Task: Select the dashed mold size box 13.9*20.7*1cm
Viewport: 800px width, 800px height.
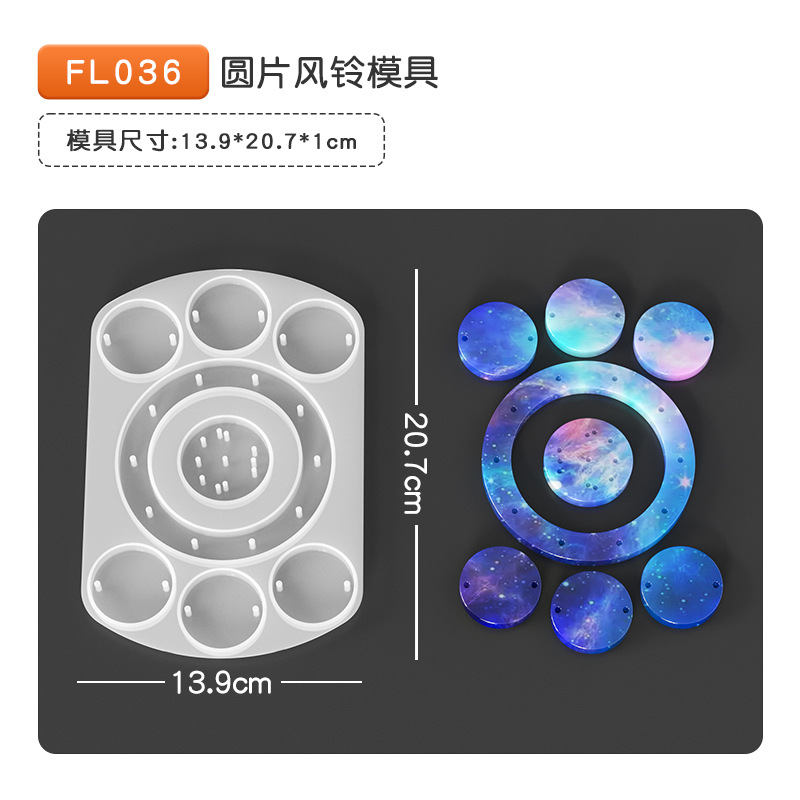Action: click(211, 140)
